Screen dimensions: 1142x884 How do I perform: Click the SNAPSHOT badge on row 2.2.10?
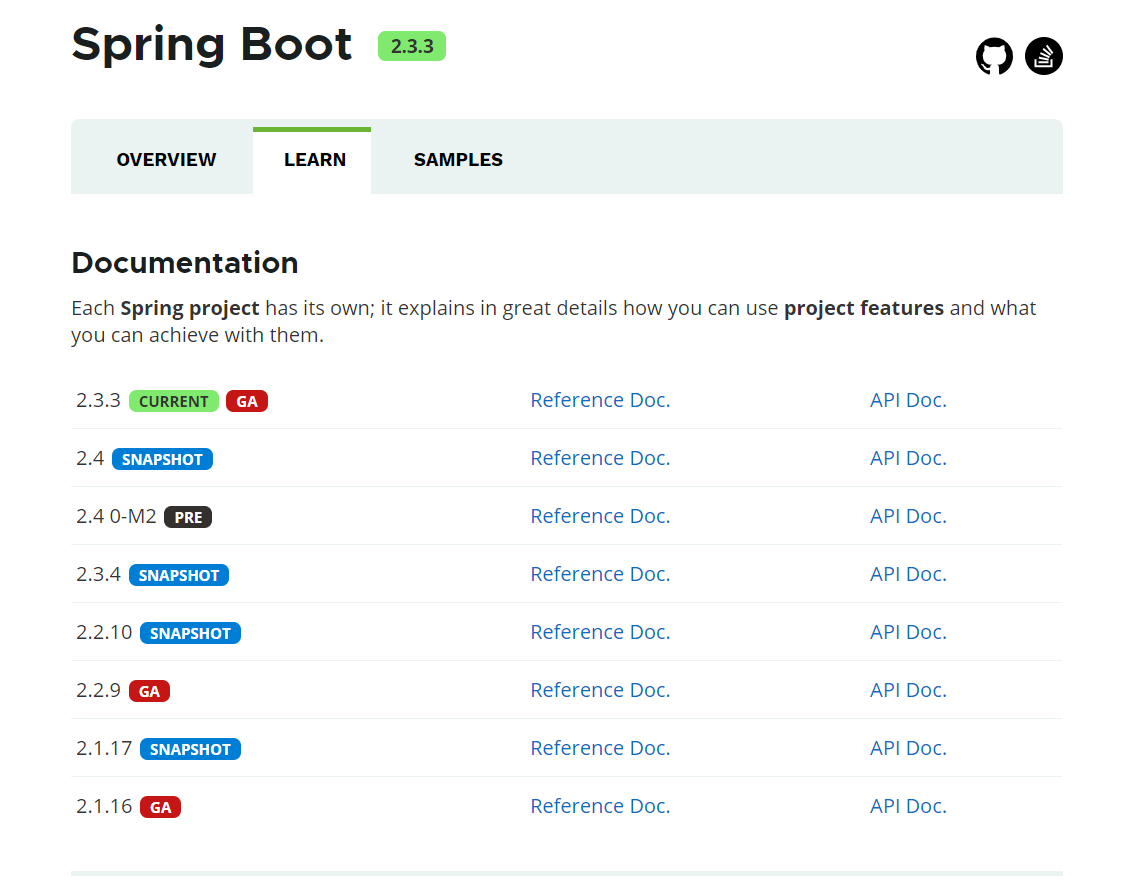[190, 634]
